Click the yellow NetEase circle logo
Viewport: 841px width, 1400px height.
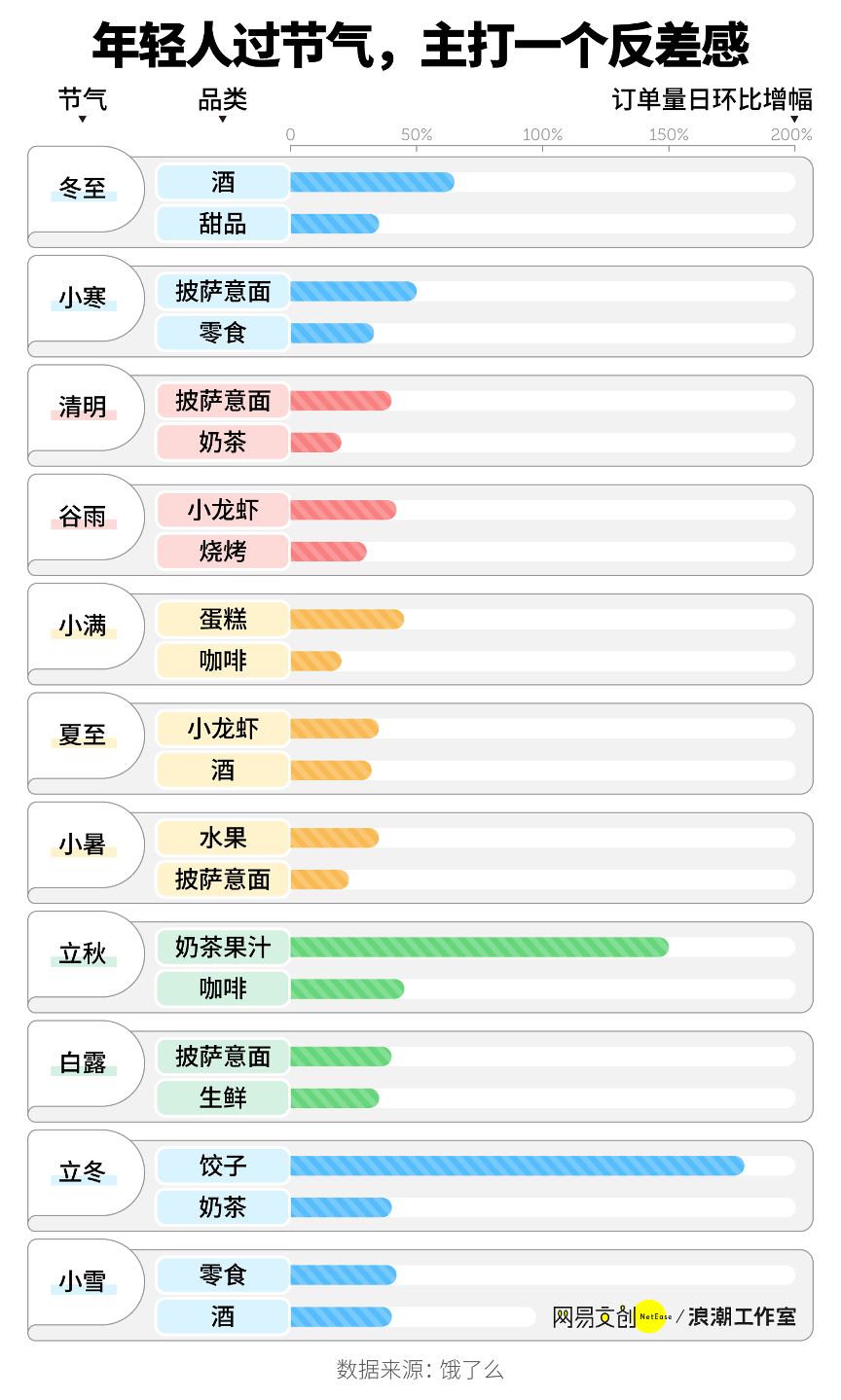[650, 1316]
